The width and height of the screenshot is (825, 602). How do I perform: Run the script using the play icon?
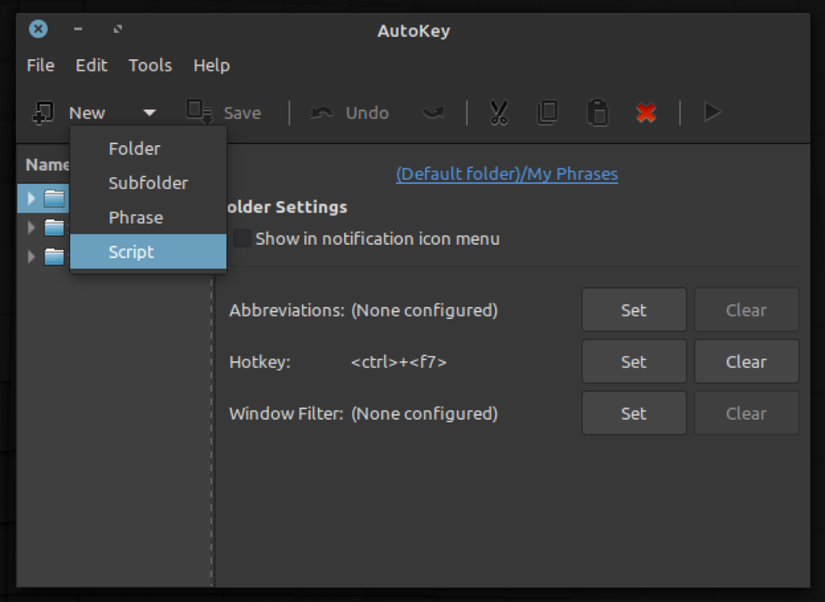[x=712, y=112]
